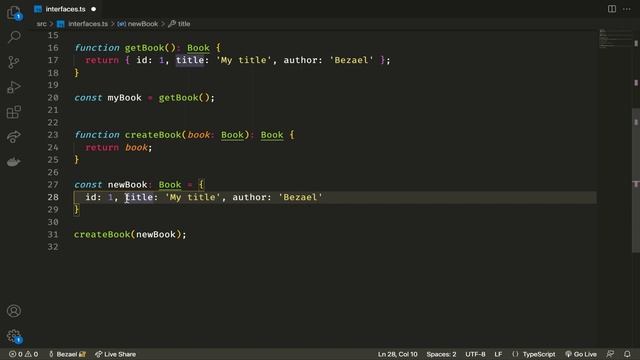Click the interfaces.ts breadcrumb segment
Viewport: 640px width, 360px height.
[88, 24]
